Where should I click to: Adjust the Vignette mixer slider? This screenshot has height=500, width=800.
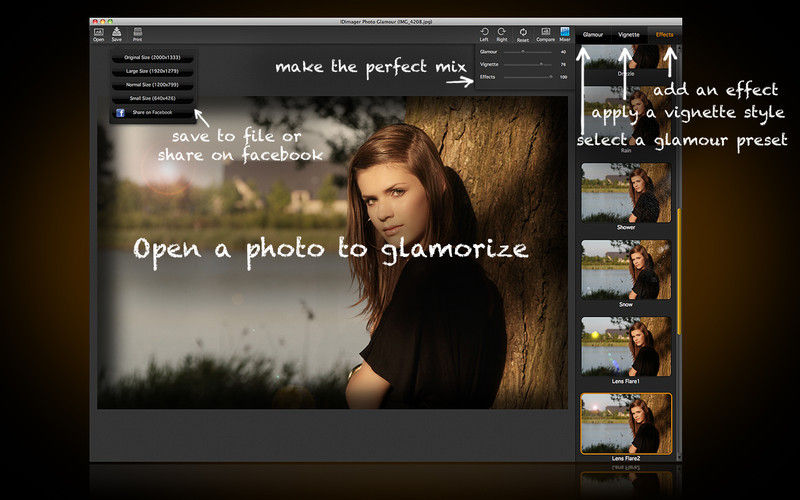[x=528, y=64]
